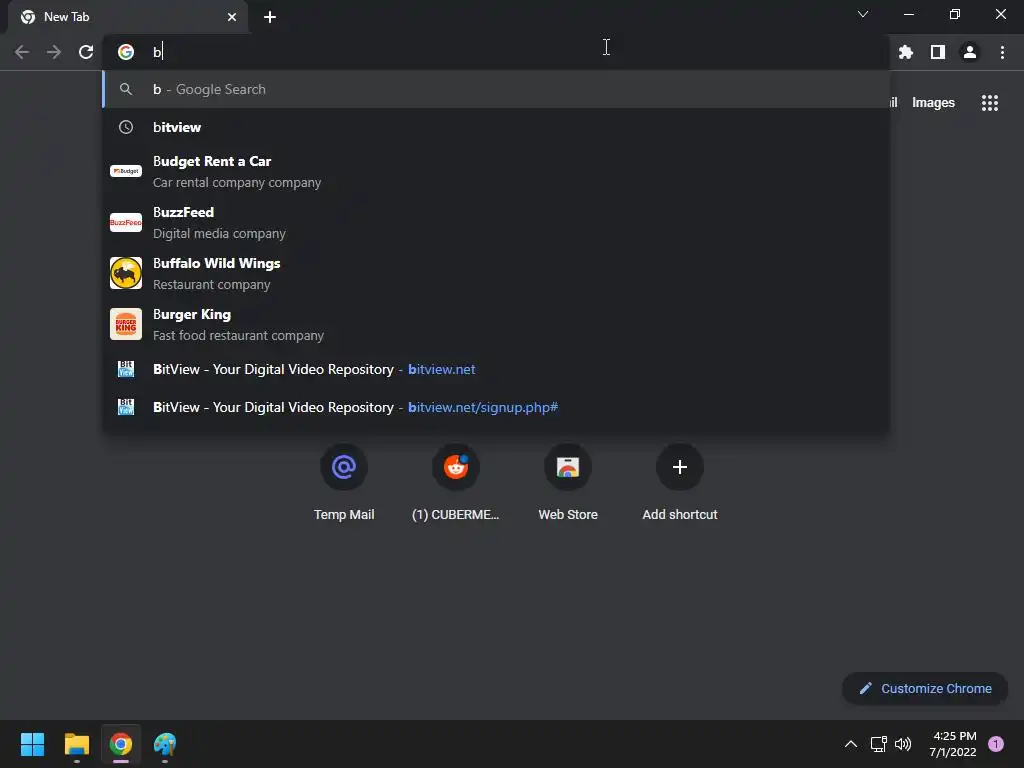Click the Buffalo Wild Wings logo
The height and width of the screenshot is (768, 1024).
tap(126, 273)
